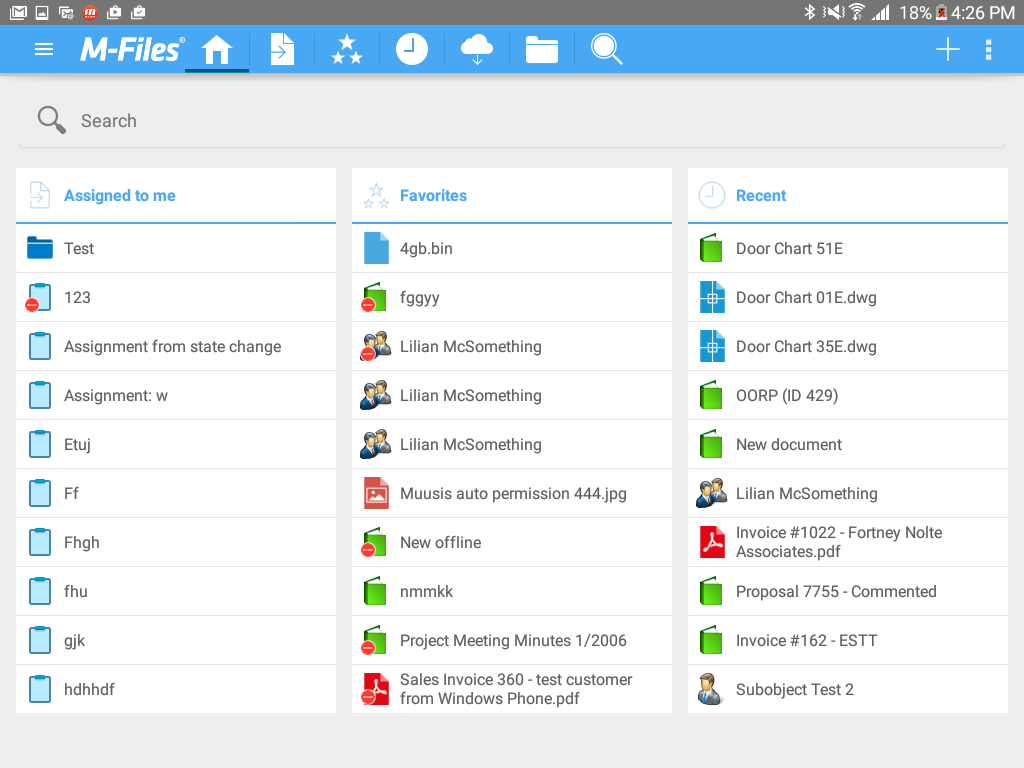Tap the Ff assignment clipboard icon

40,493
